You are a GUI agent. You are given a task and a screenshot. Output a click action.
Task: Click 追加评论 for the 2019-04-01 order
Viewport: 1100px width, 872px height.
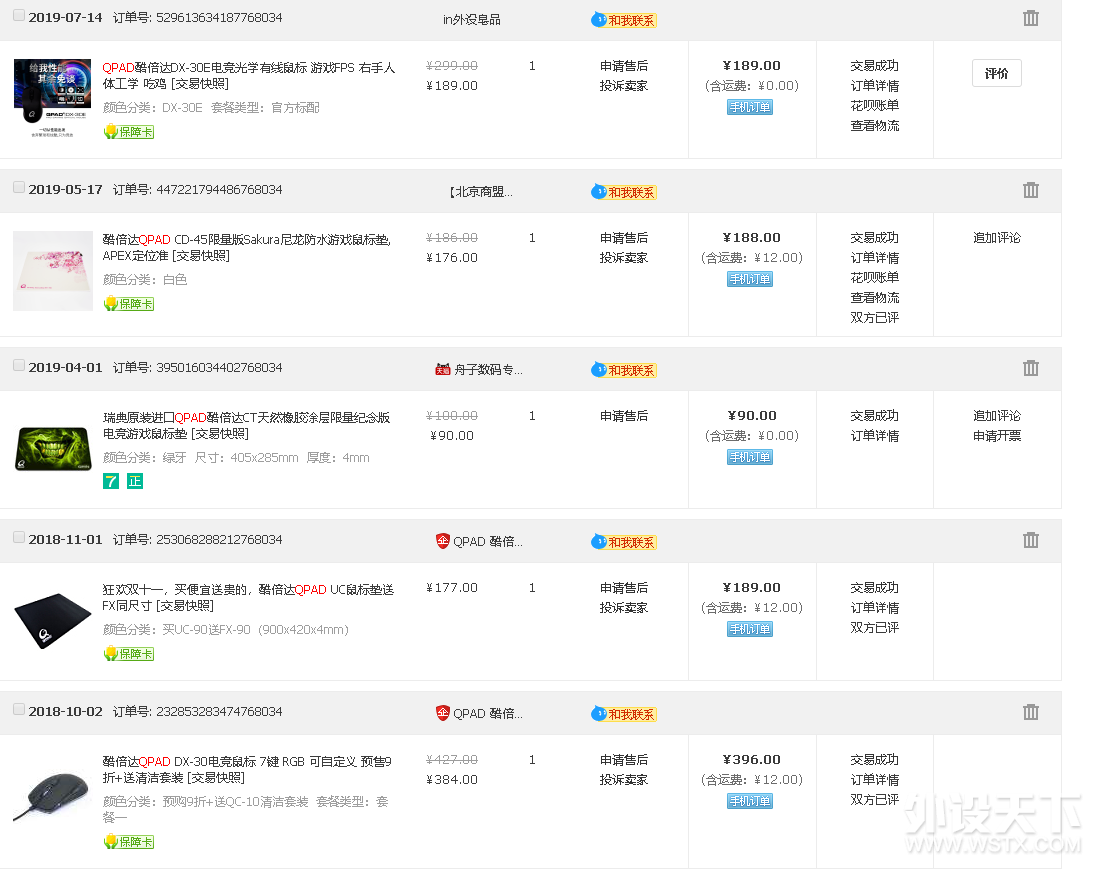[997, 416]
